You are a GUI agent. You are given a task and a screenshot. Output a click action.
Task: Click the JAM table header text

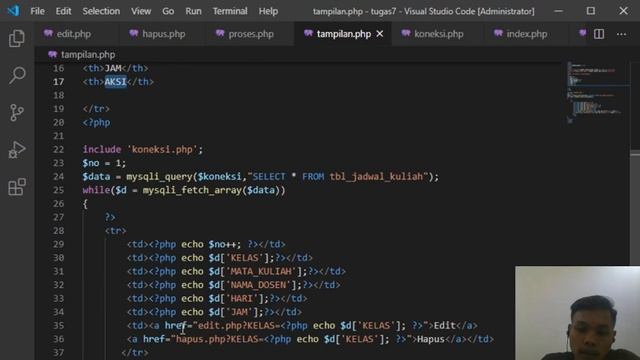113,68
